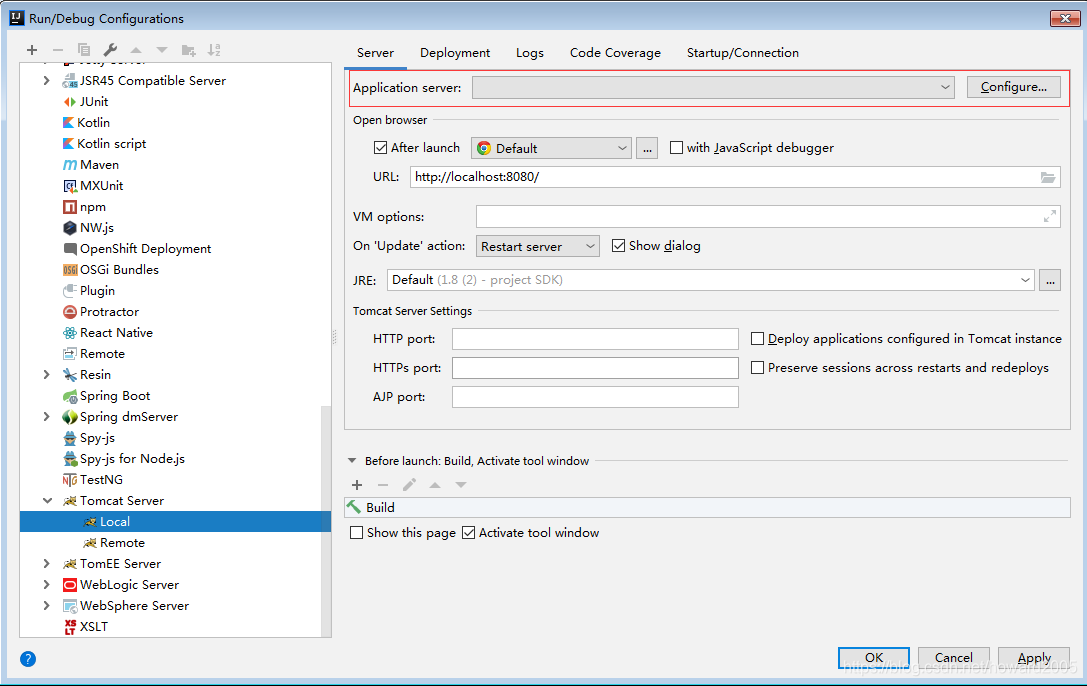Enable with JavaScript debugger checkbox
The height and width of the screenshot is (686, 1087).
click(x=677, y=148)
